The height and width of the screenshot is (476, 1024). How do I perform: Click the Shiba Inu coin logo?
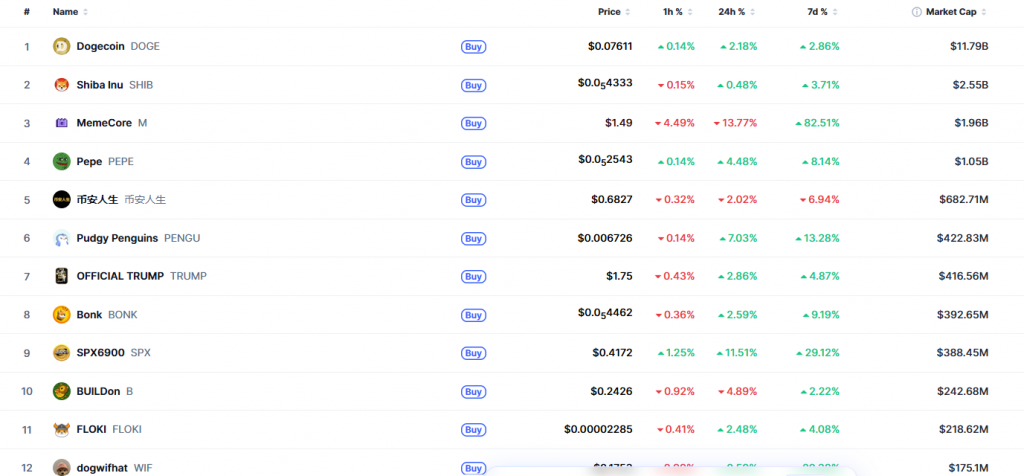coord(61,85)
